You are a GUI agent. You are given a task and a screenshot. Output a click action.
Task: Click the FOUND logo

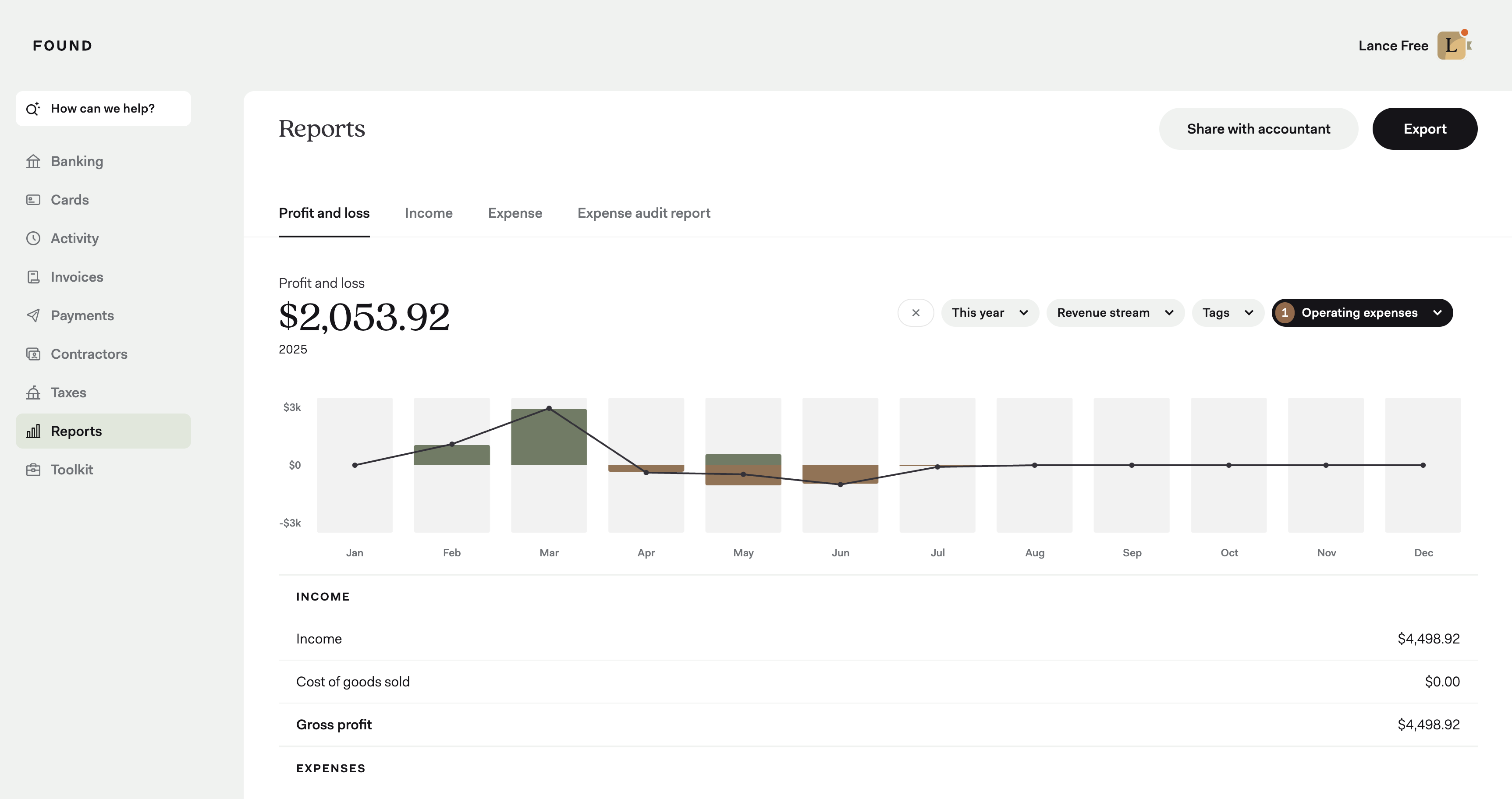[63, 46]
